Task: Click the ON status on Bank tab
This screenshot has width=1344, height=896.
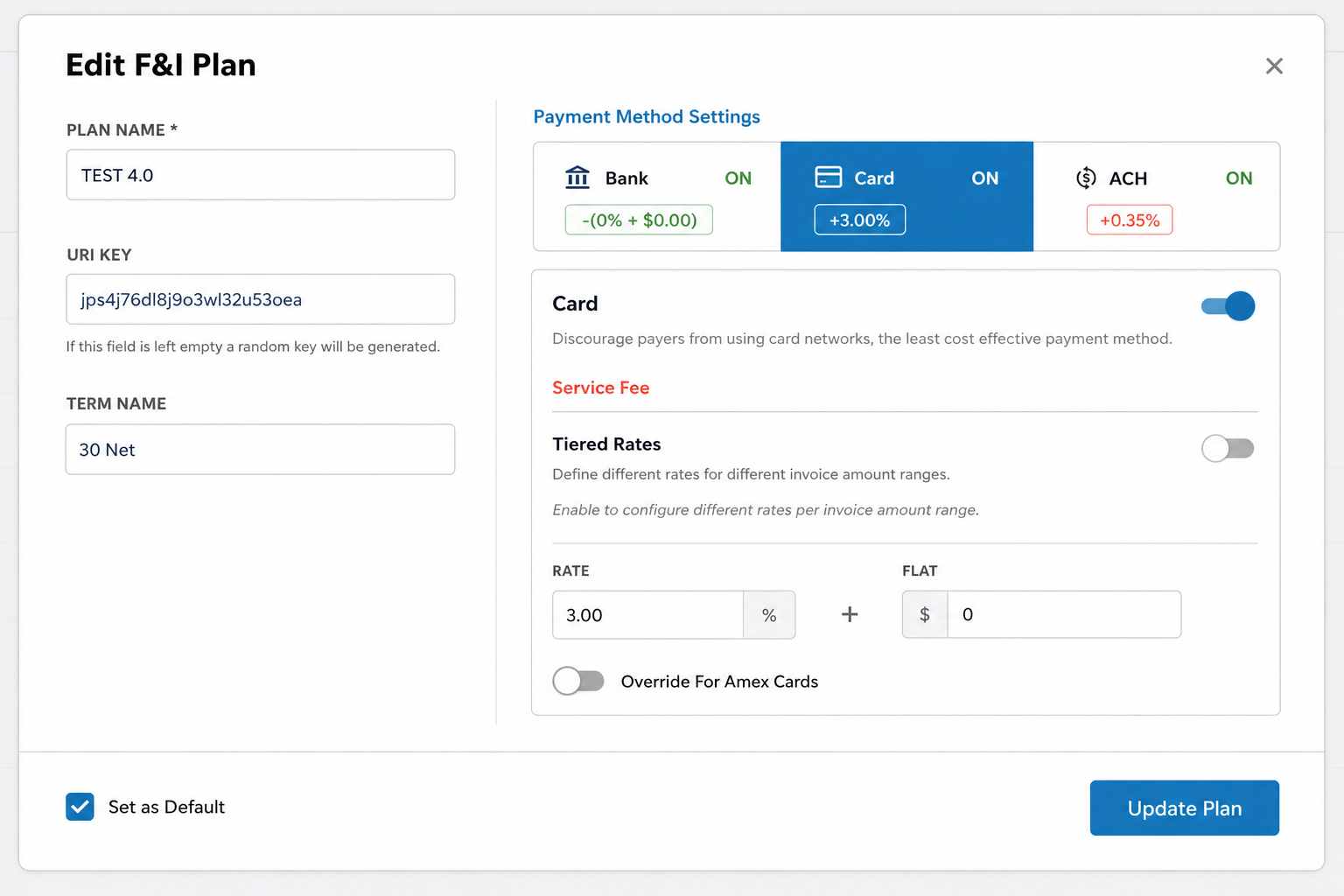Action: (738, 178)
